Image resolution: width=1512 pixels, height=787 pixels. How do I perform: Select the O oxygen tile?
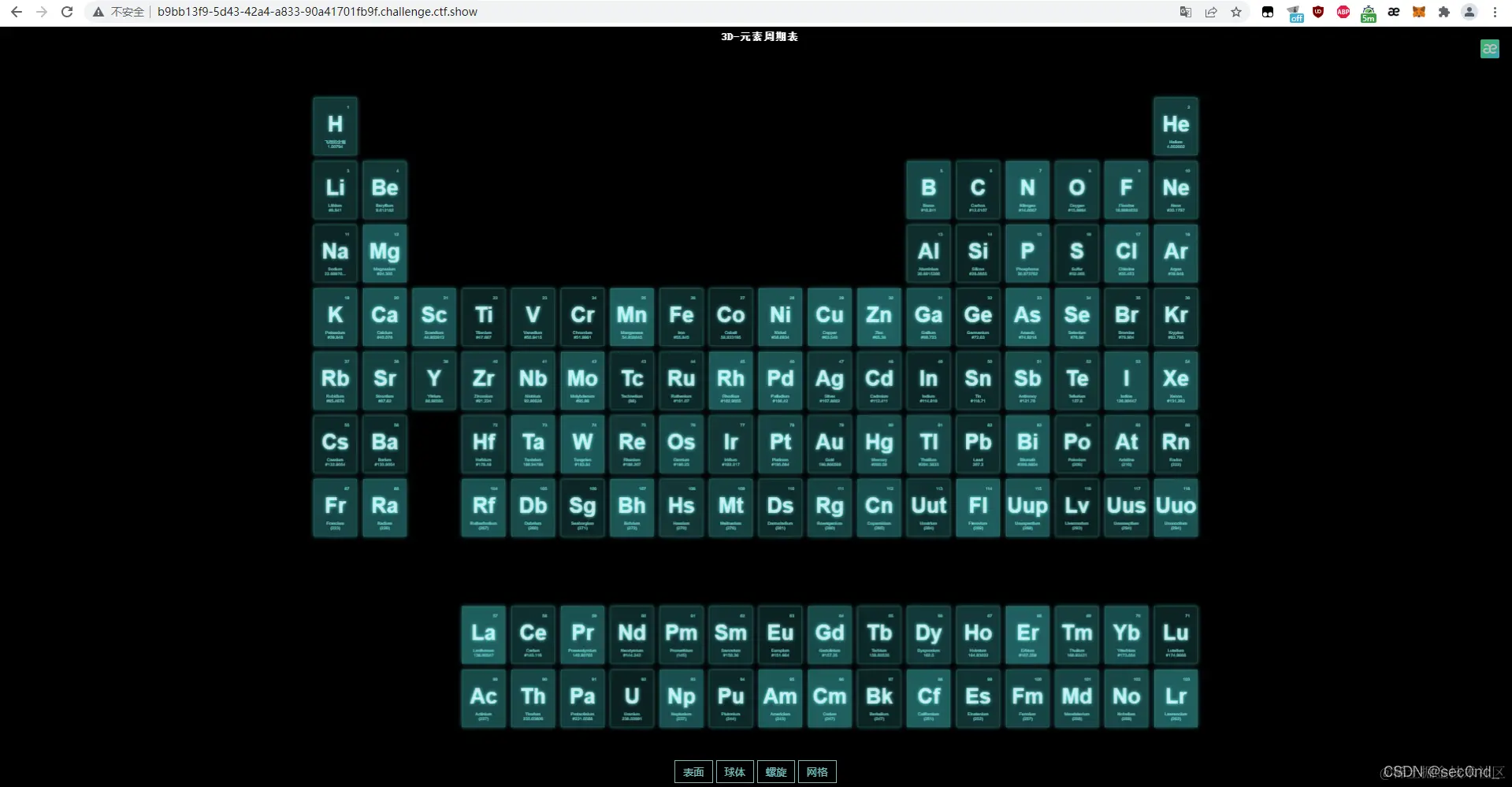pos(1077,190)
